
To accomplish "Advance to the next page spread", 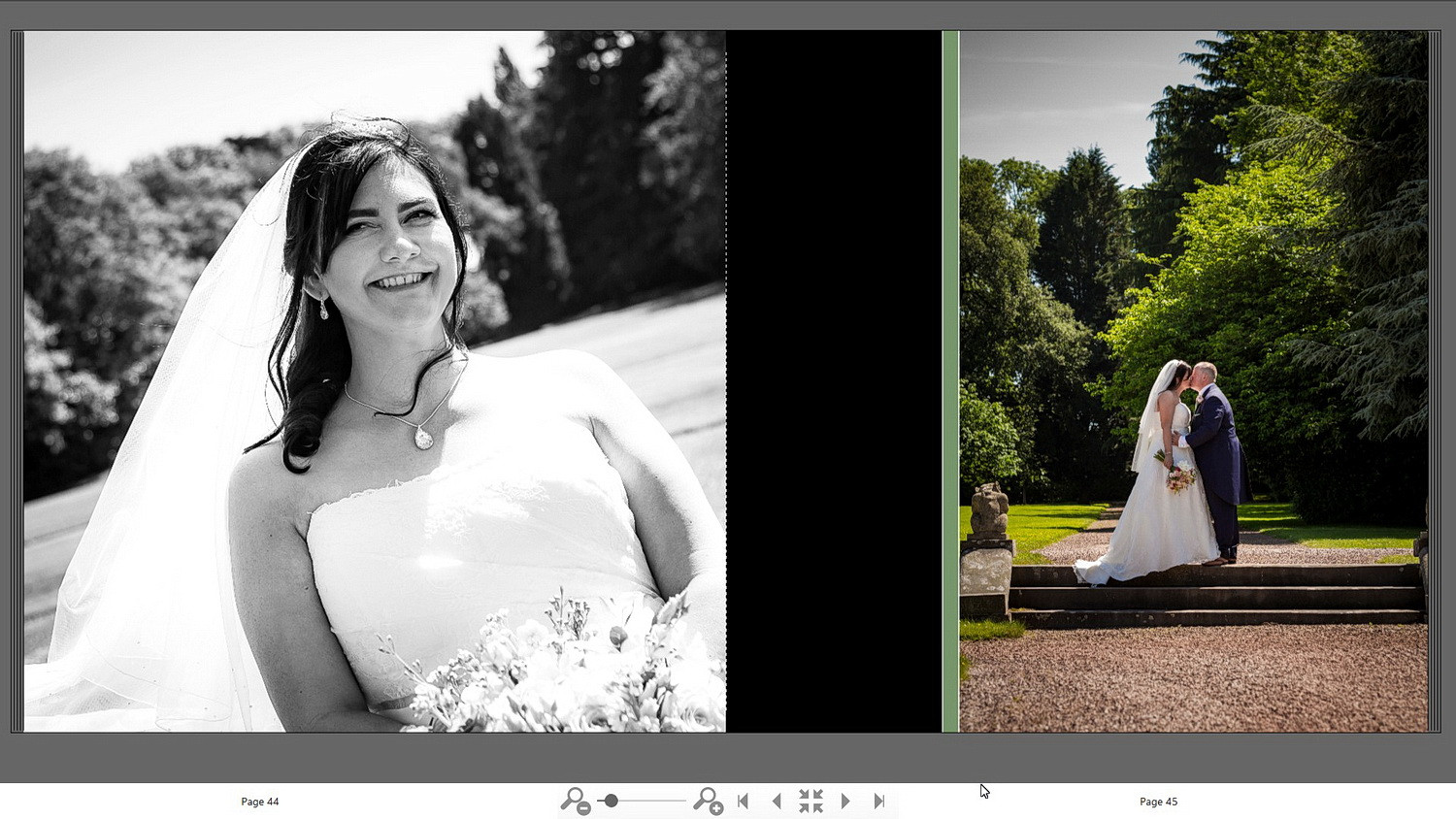I will click(845, 802).
